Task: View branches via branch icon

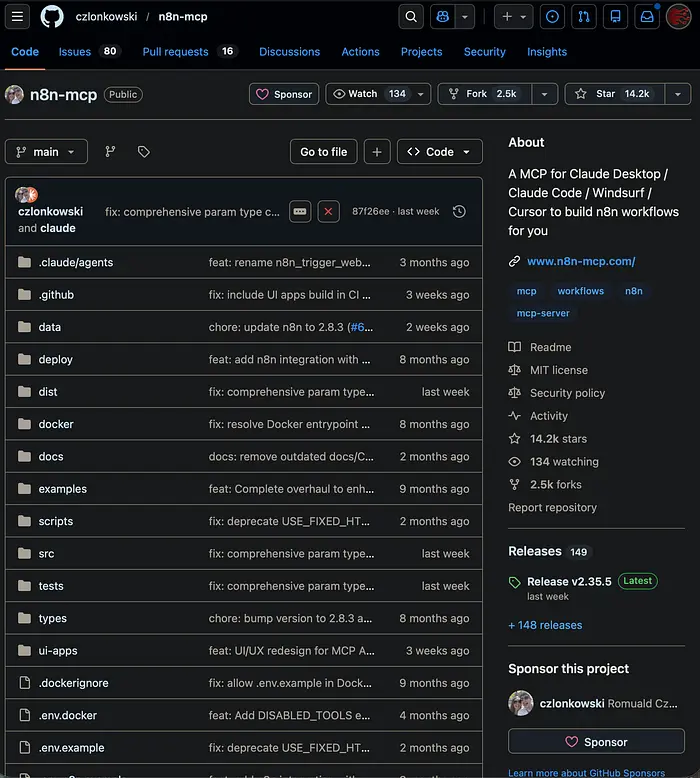Action: point(110,152)
